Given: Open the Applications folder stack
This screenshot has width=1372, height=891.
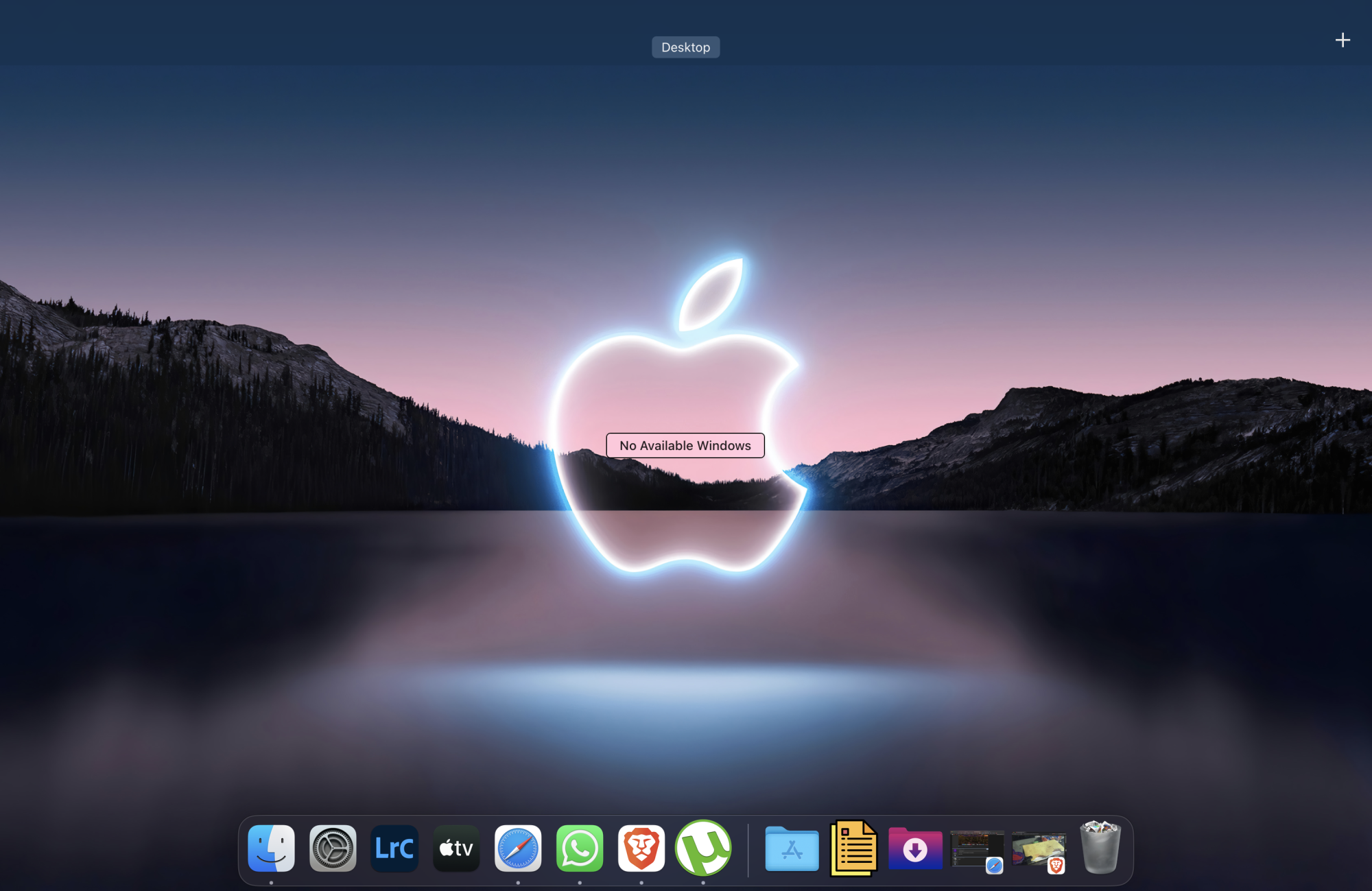Looking at the screenshot, I should [792, 849].
